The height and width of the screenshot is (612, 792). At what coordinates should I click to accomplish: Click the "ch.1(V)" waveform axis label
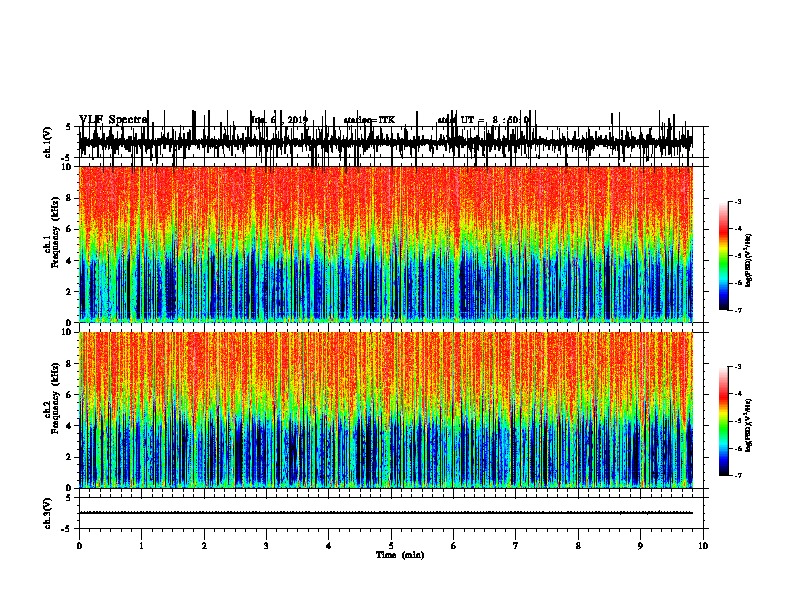click(x=48, y=142)
